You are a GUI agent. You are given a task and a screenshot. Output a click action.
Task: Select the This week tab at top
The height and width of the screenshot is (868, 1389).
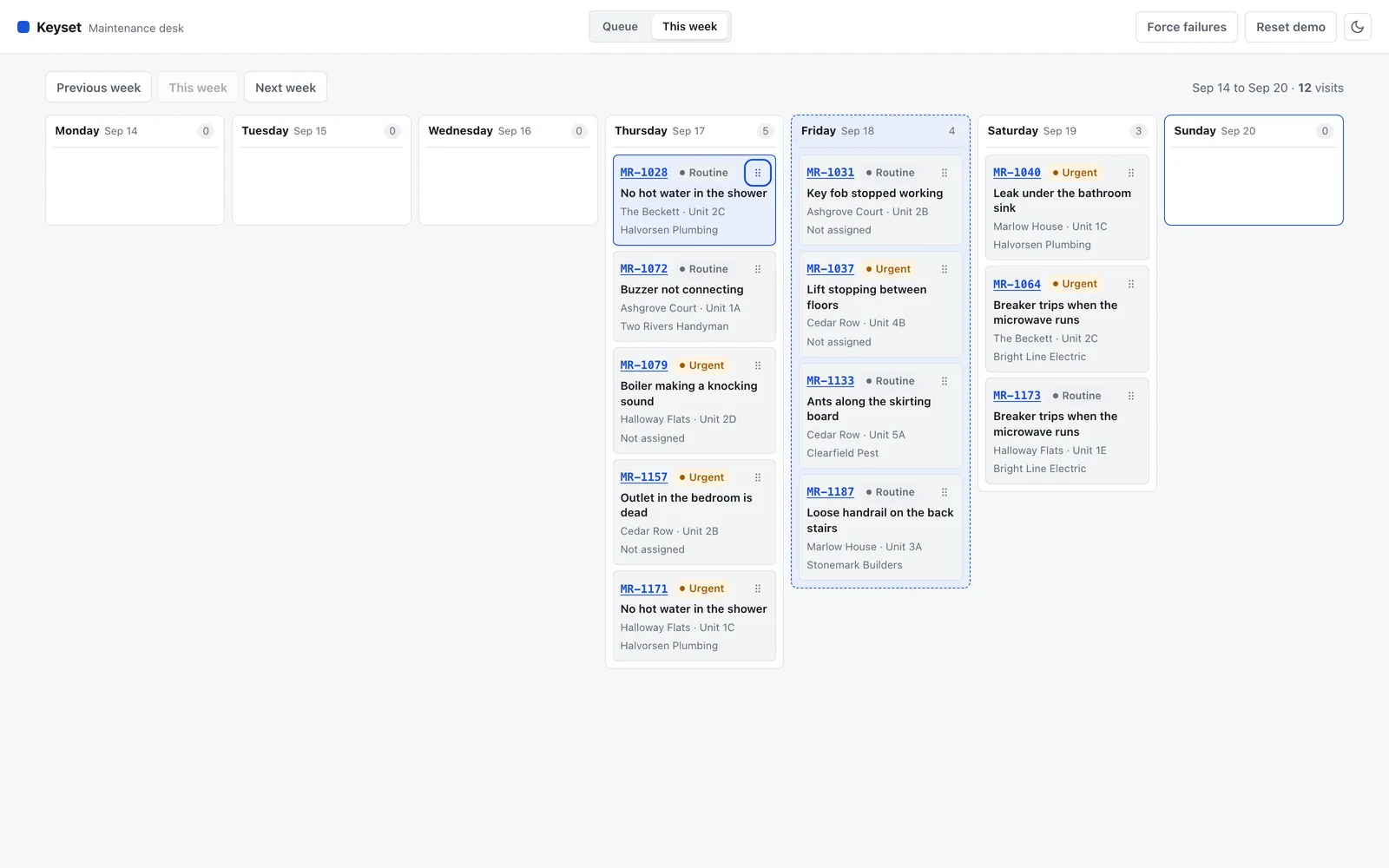click(x=689, y=27)
